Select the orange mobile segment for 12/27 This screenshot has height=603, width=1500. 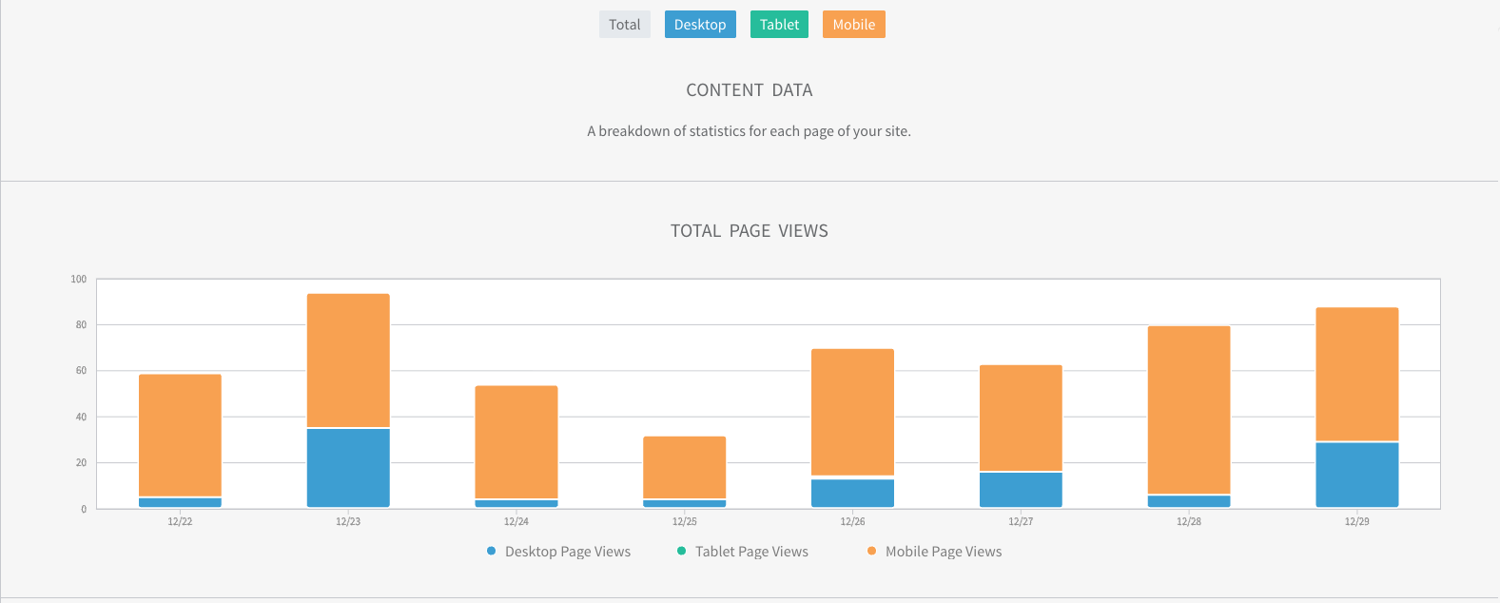pos(1020,418)
